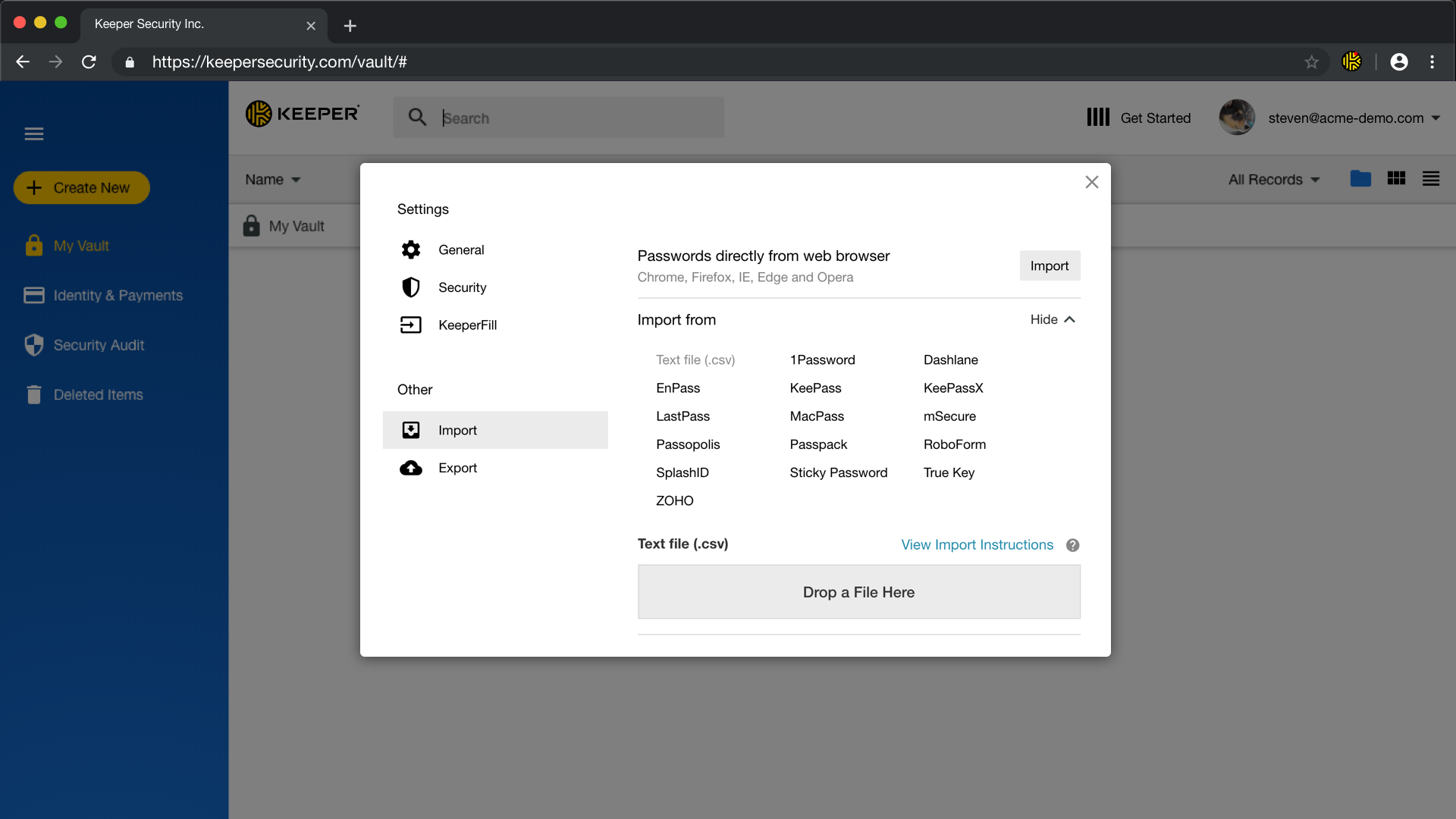Click the Create New button
The width and height of the screenshot is (1456, 819).
point(81,187)
